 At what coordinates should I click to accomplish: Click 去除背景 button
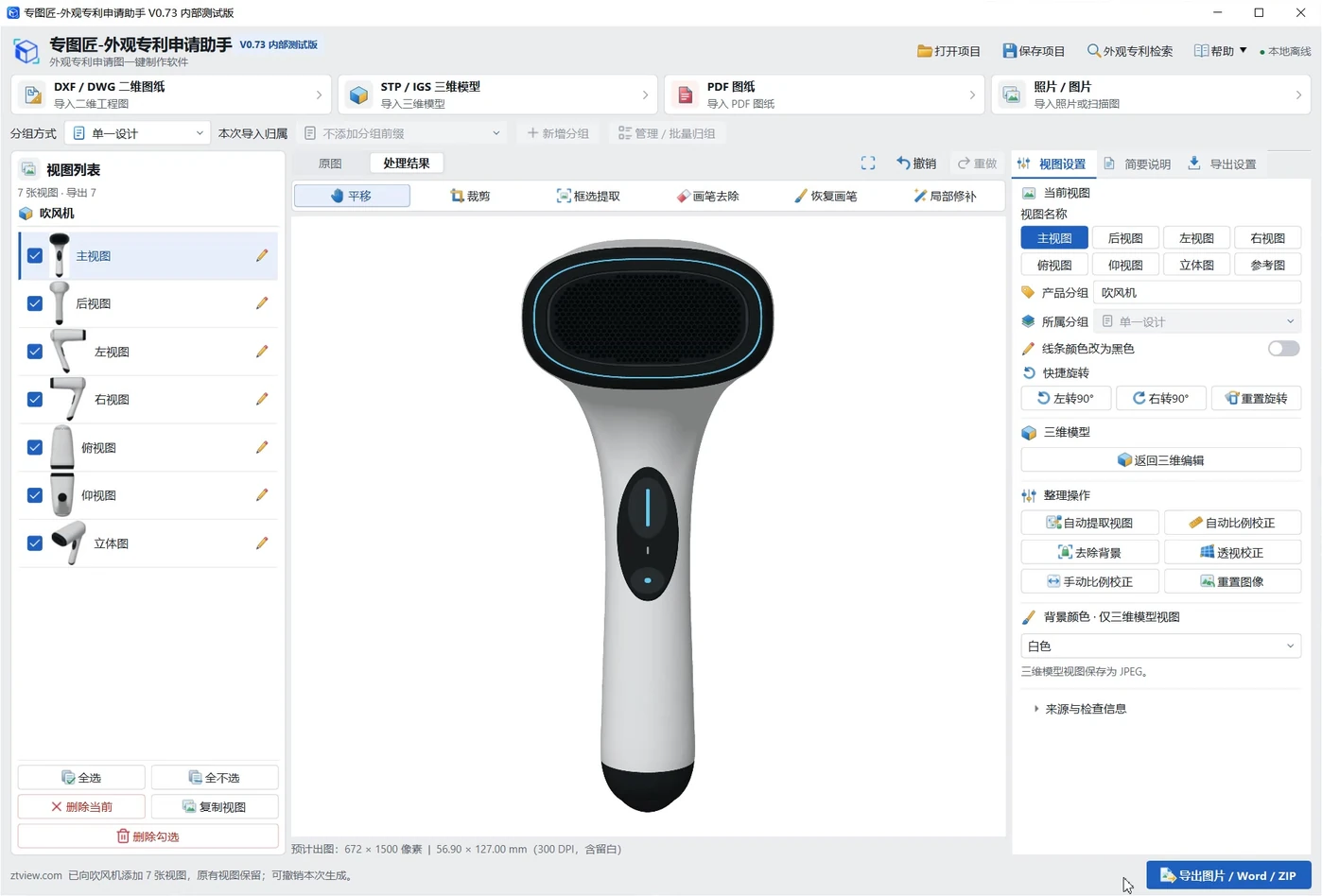click(x=1090, y=552)
